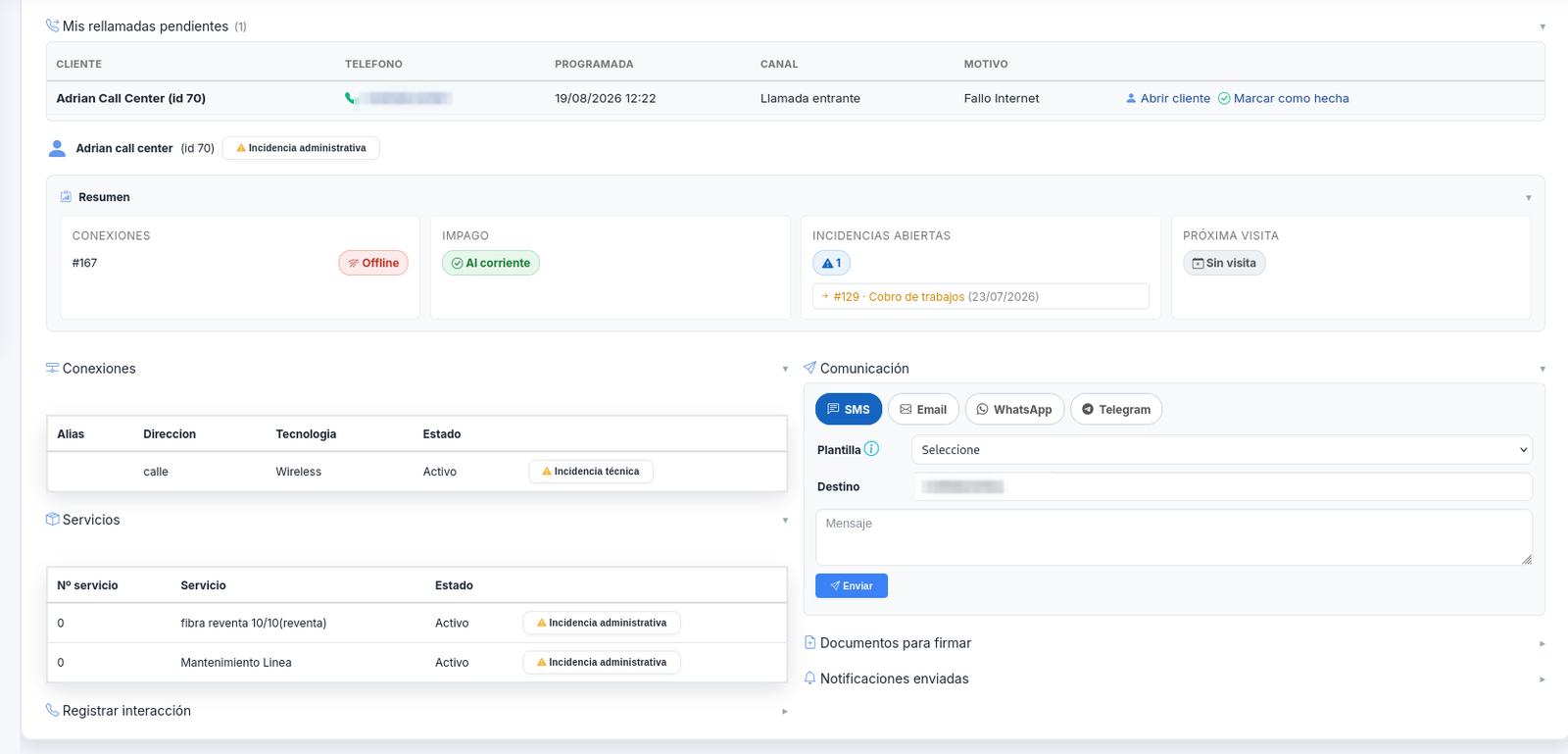Click the scheduled date 19/08/2026 12:22
1568x754 pixels.
point(606,98)
